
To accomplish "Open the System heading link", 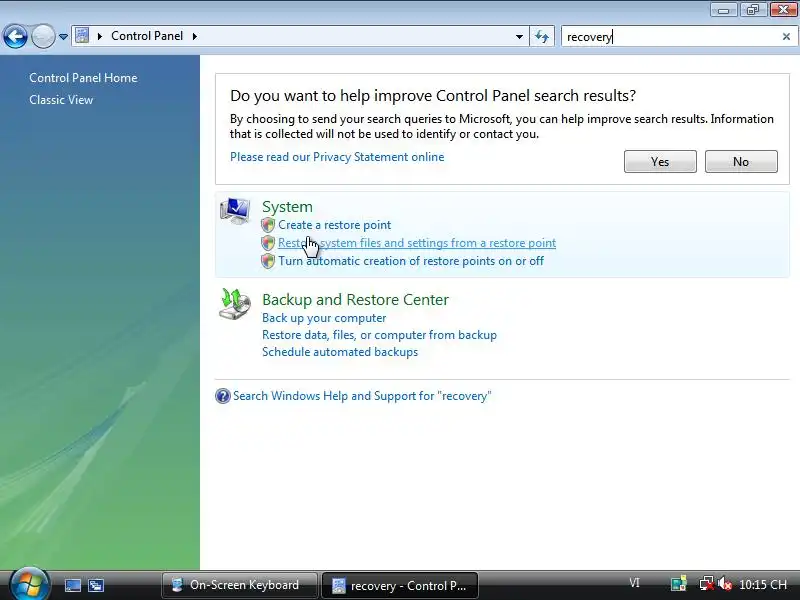I will (x=287, y=207).
